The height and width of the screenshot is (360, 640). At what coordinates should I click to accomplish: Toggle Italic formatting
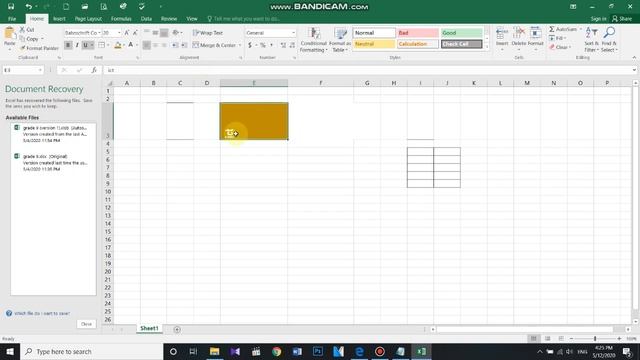(77, 45)
